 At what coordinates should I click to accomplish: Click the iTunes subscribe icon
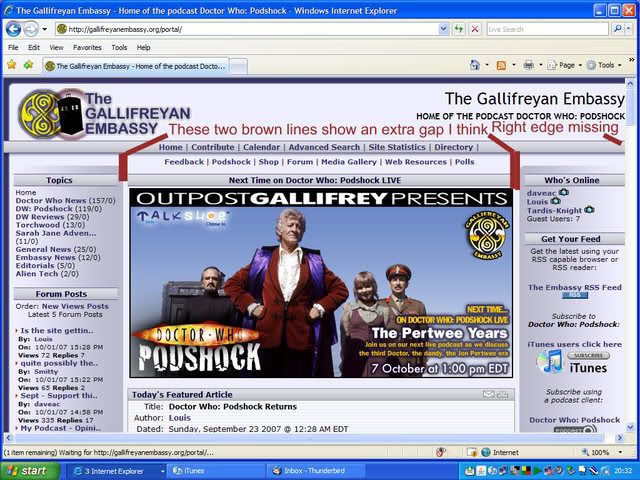tap(573, 362)
